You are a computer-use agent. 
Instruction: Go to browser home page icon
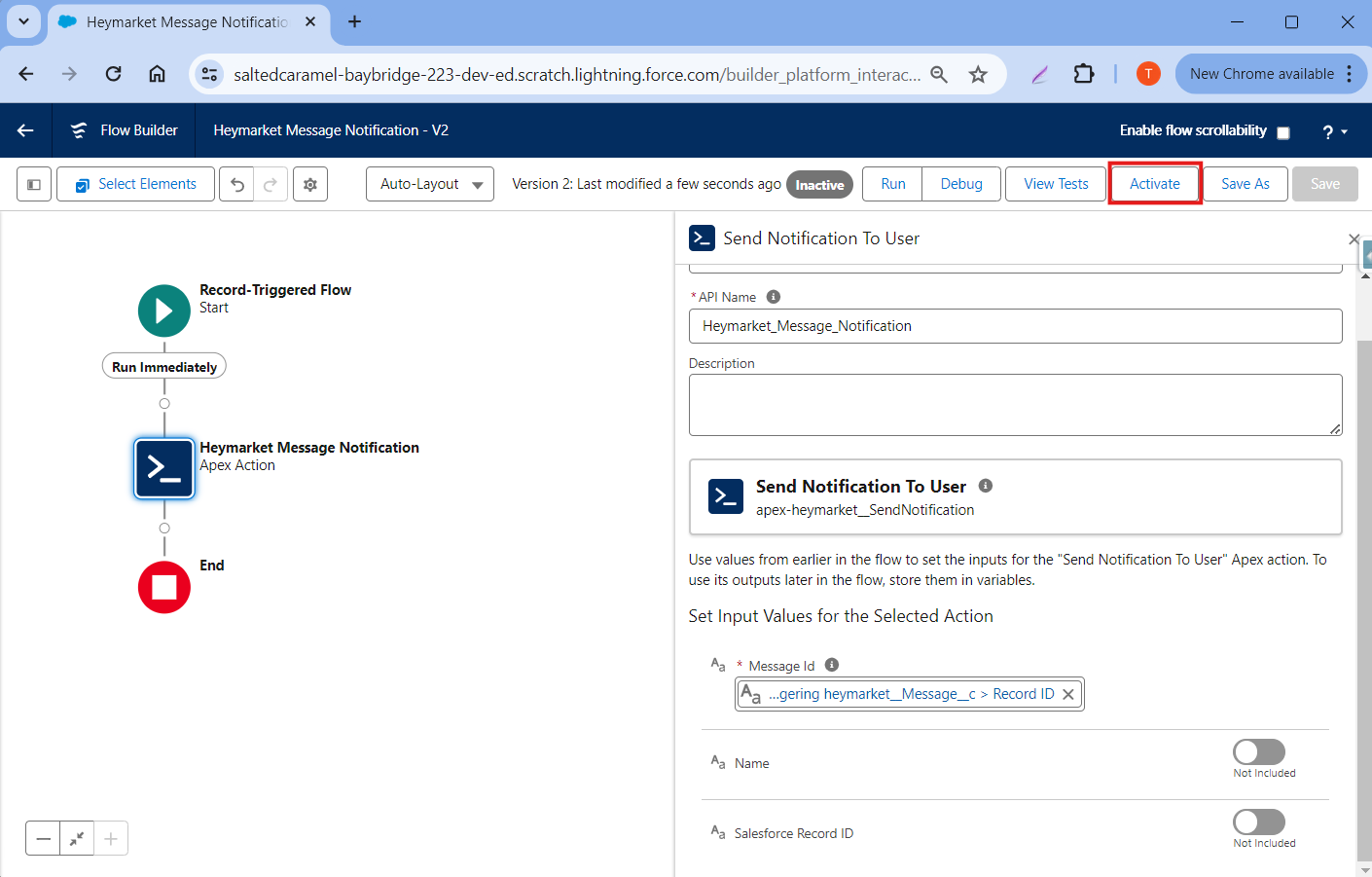tap(157, 74)
